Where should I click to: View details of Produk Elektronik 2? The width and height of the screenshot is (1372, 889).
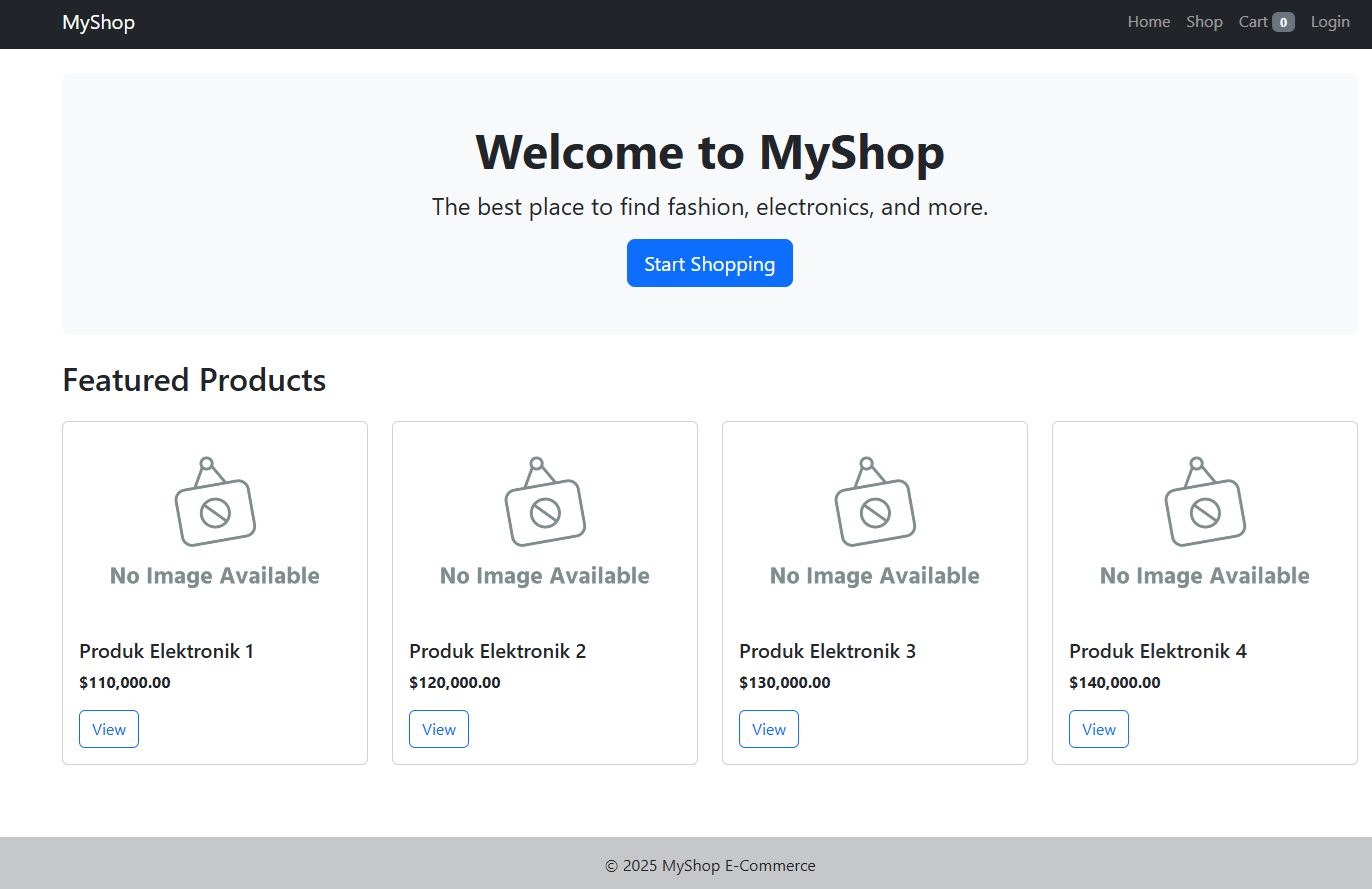(x=438, y=729)
